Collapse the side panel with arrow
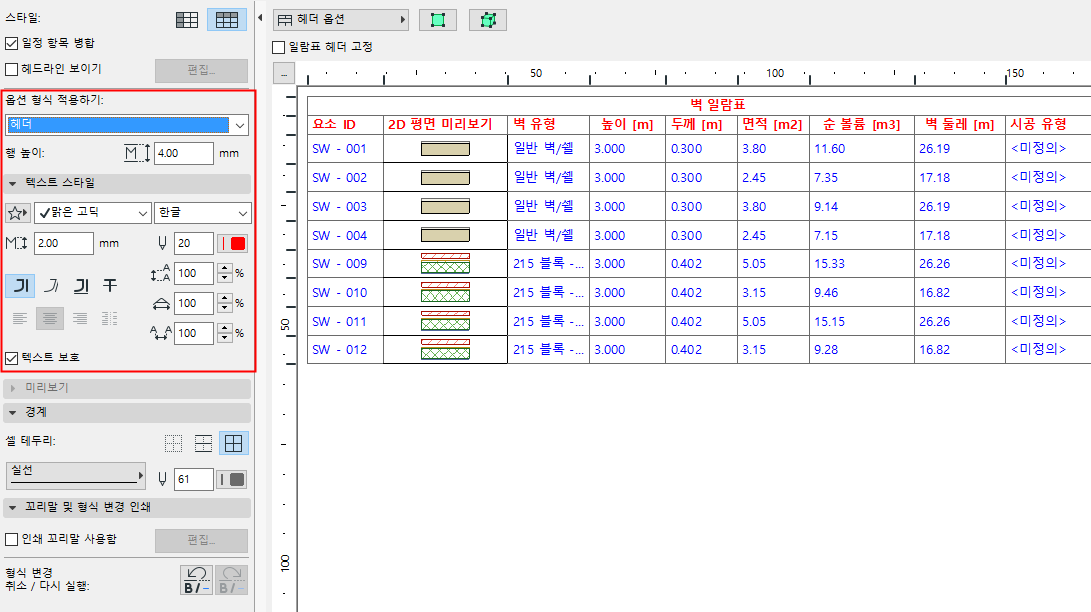Viewport: 1091px width, 612px height. click(x=260, y=18)
